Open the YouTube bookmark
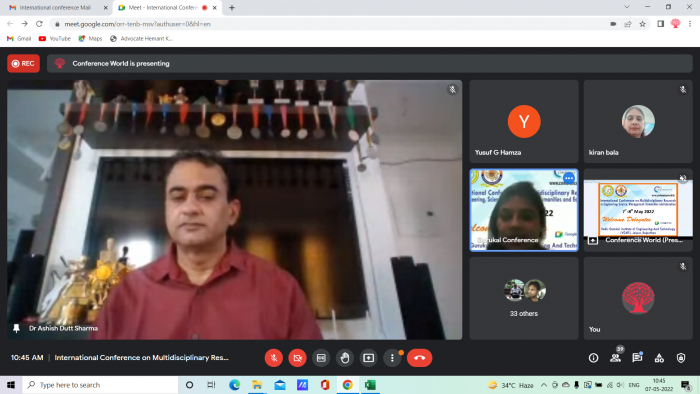Viewport: 700px width, 394px height. pos(55,38)
